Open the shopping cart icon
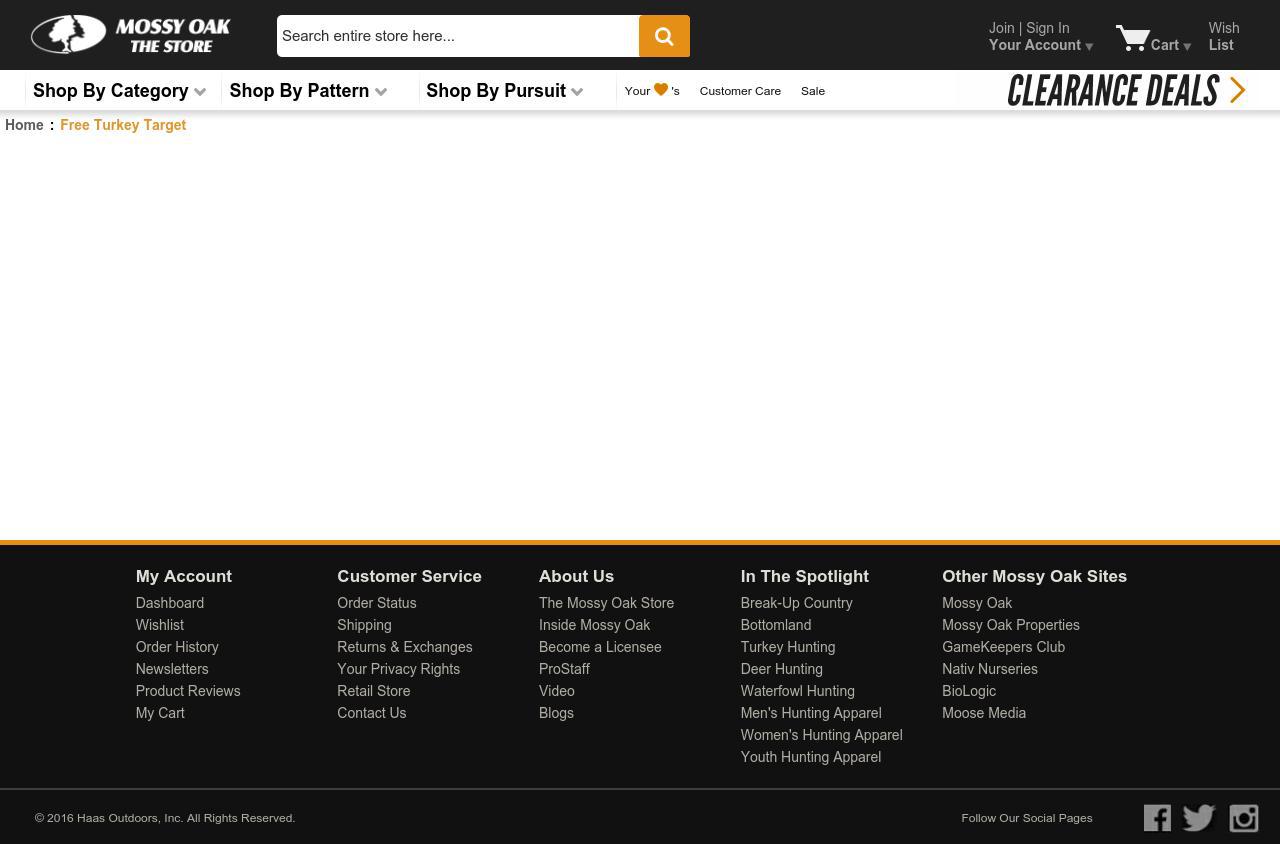Image resolution: width=1280 pixels, height=844 pixels. tap(1133, 38)
